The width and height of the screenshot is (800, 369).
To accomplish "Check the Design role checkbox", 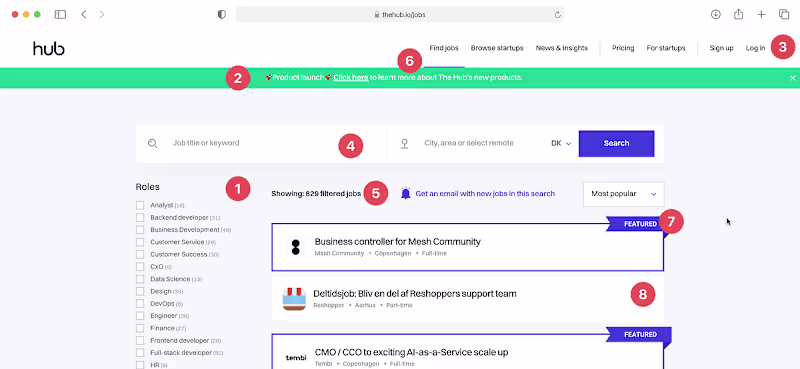I will click(140, 291).
